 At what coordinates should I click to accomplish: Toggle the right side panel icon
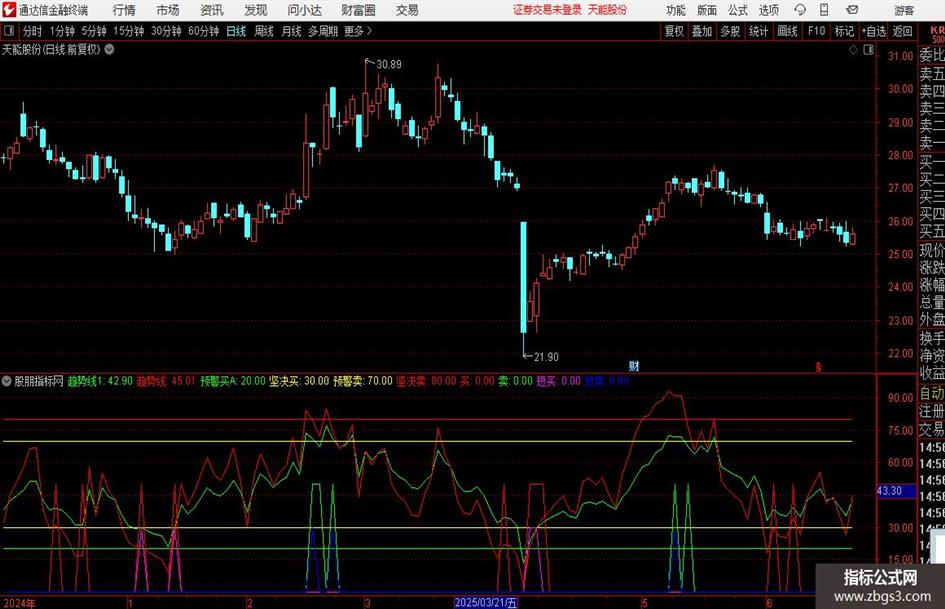(868, 50)
